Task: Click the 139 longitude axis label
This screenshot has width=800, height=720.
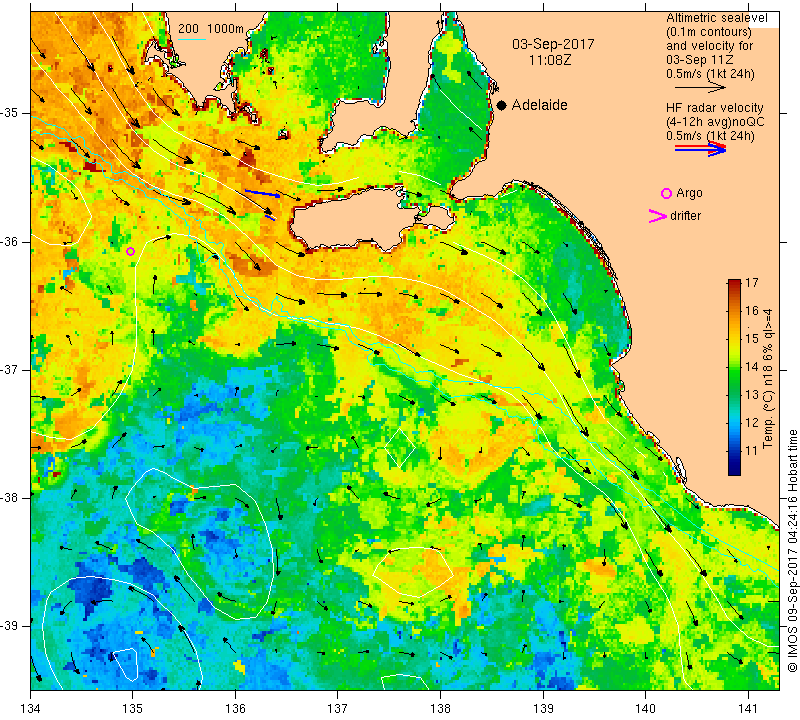Action: point(543,708)
